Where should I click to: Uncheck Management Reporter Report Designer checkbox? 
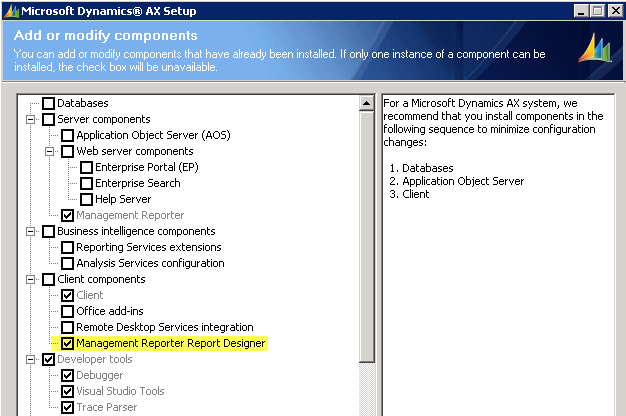(67, 343)
